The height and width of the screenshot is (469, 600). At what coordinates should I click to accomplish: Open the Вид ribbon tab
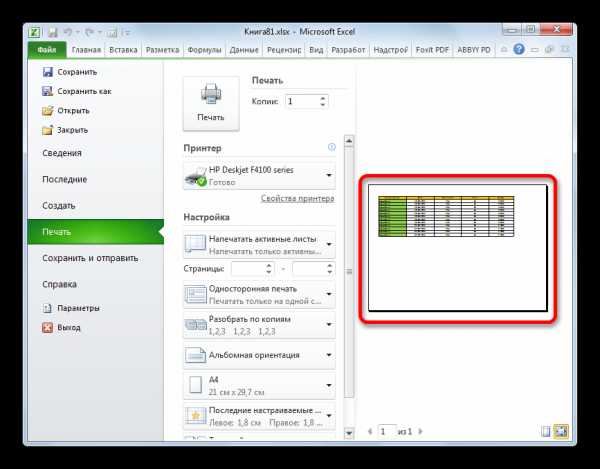coord(316,50)
